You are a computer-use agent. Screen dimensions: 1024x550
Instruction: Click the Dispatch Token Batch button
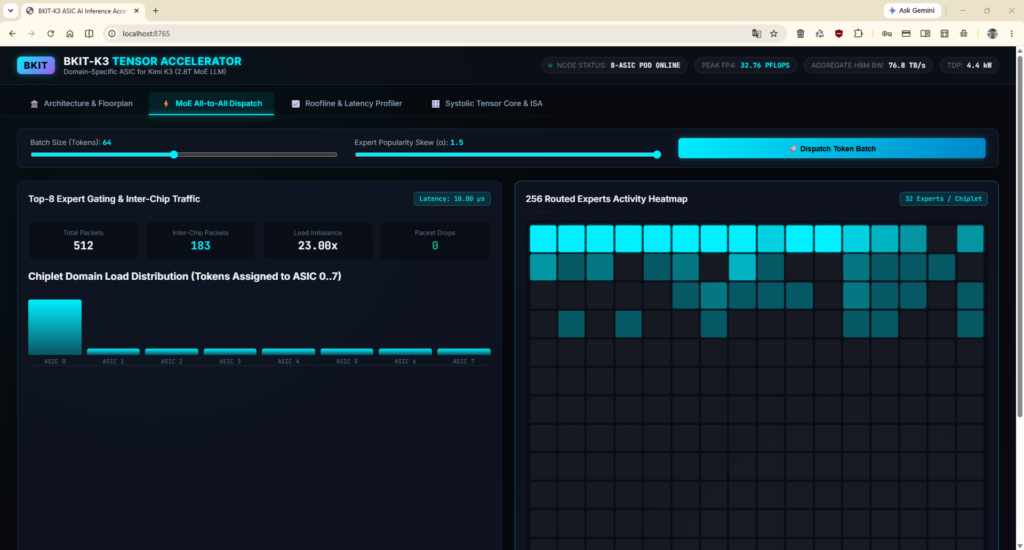click(x=831, y=148)
